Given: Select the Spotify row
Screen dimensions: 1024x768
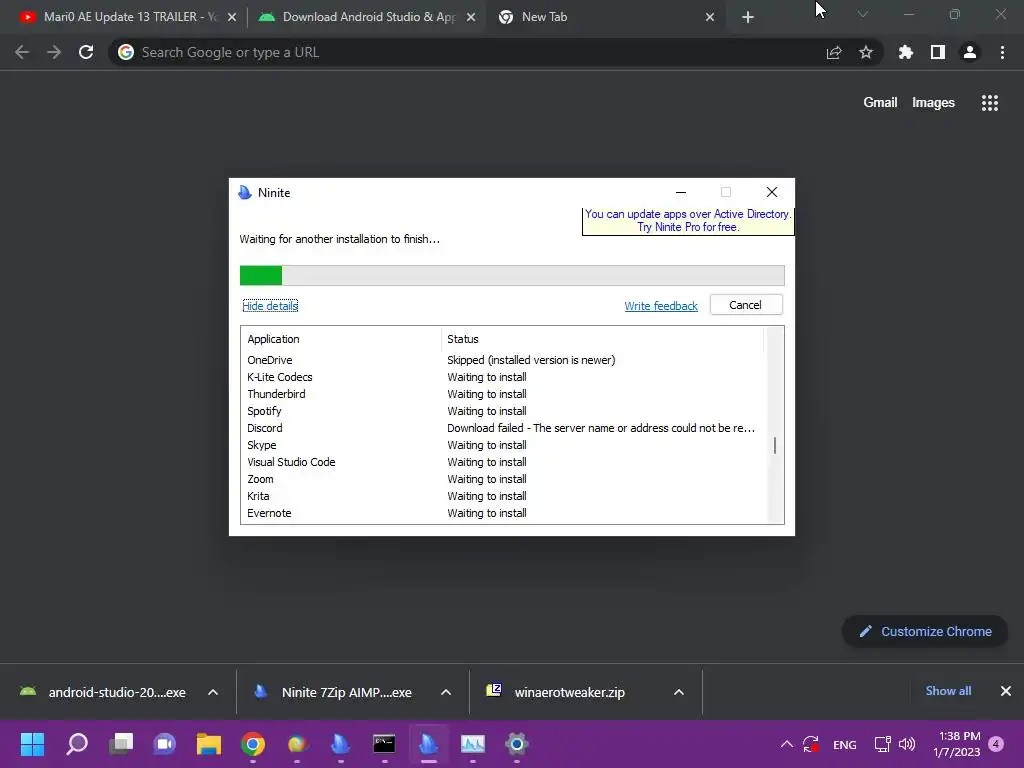Looking at the screenshot, I should (503, 411).
